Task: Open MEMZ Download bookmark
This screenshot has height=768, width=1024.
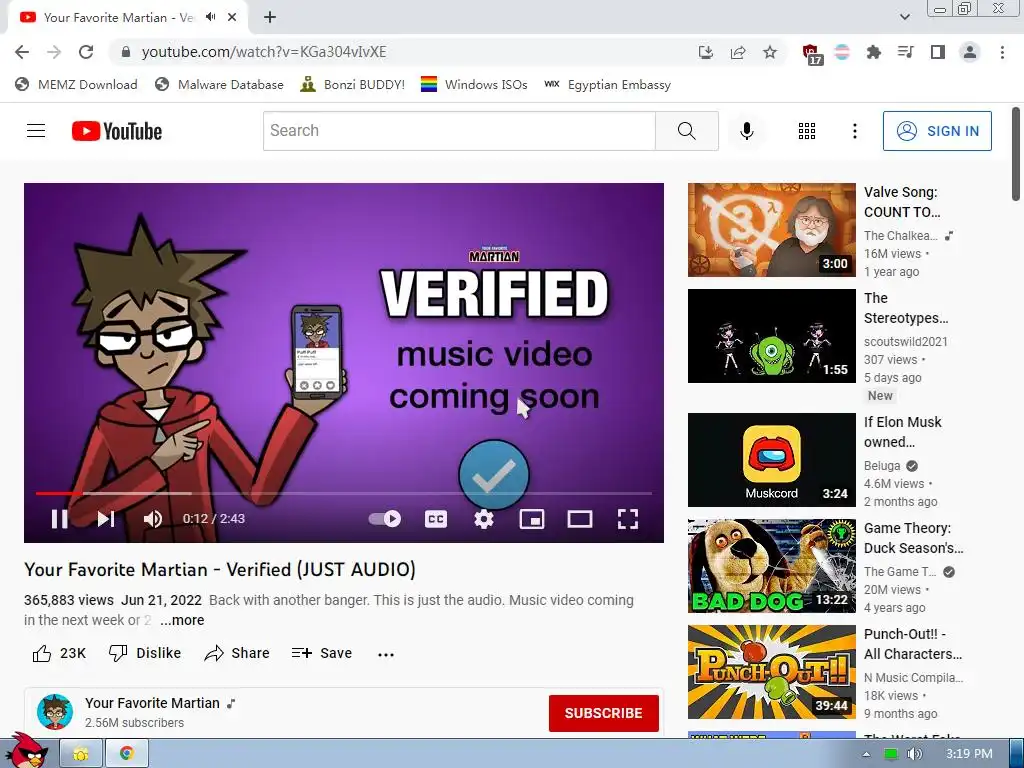Action: 76,84
